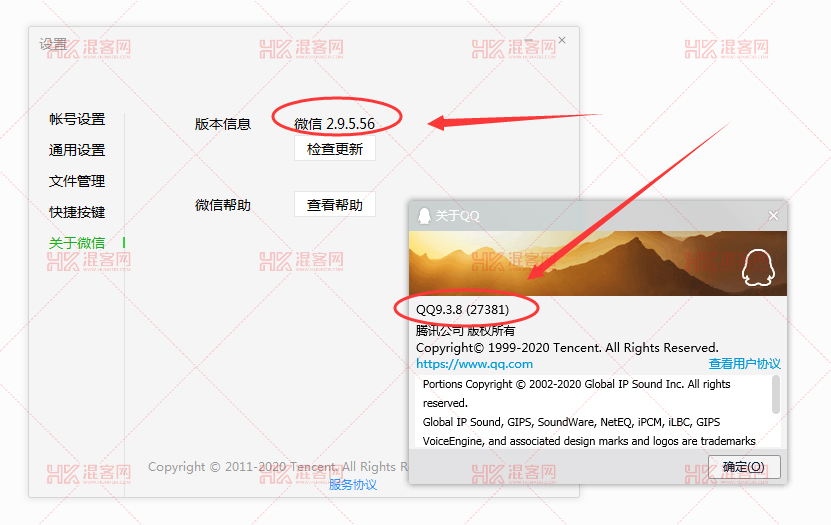Open the https://www.qq.com link

[474, 364]
